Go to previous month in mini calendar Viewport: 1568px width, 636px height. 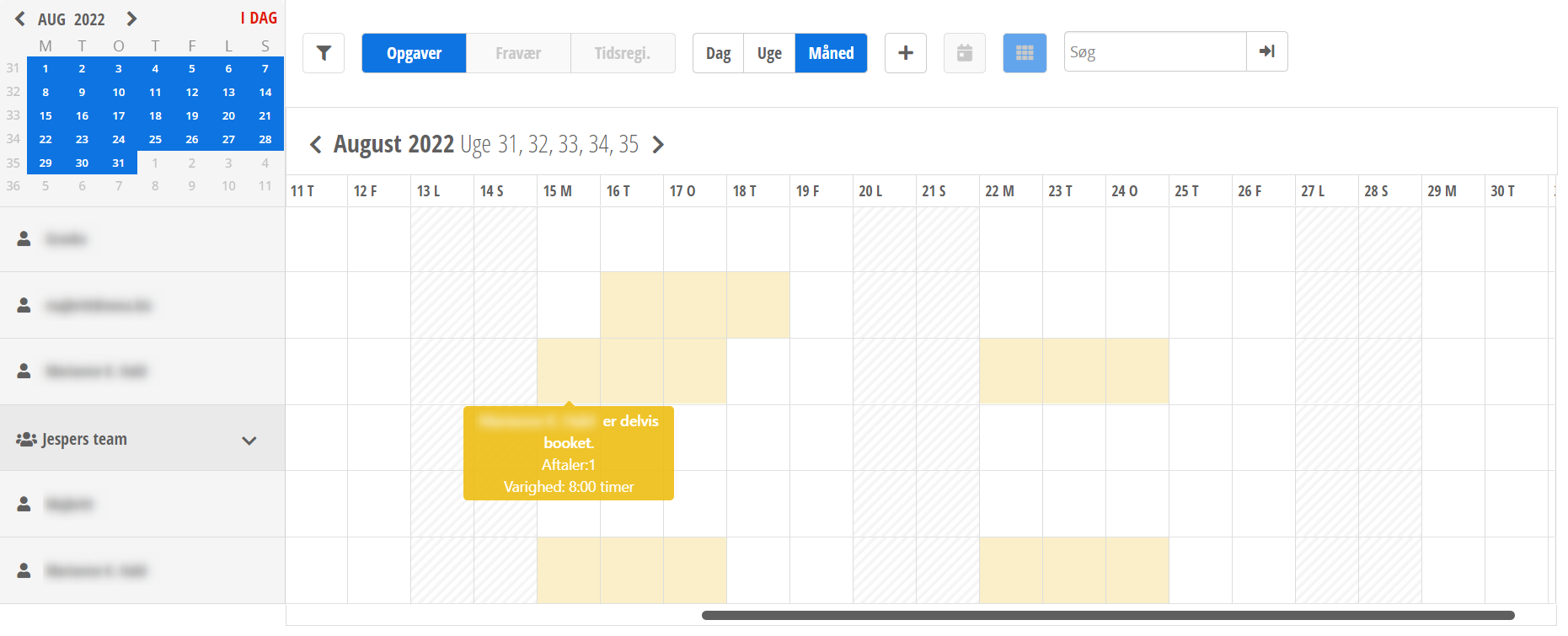pos(20,19)
